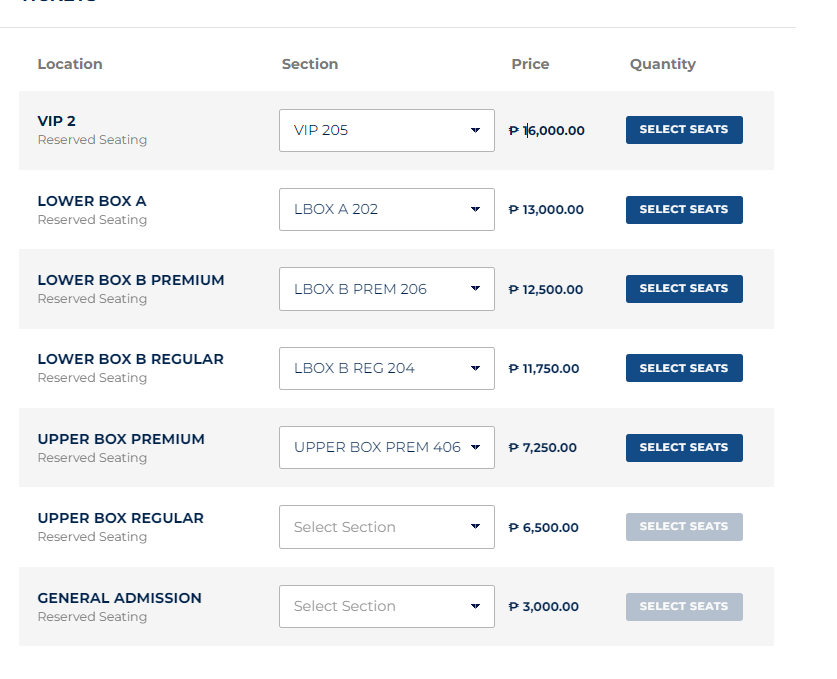Screen dimensions: 837x679
Task: Click the UPPER BOX REGULAR location name
Action: coord(121,518)
